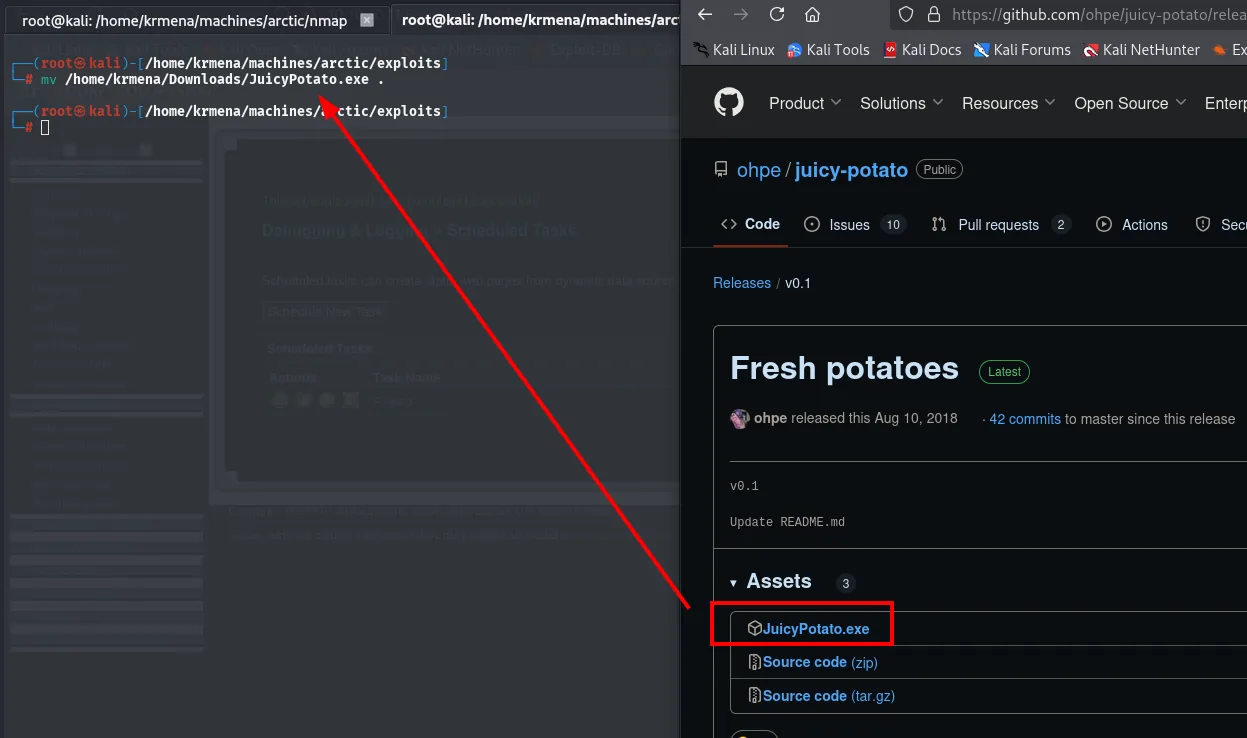Click the Issues count badge 10

tap(893, 225)
